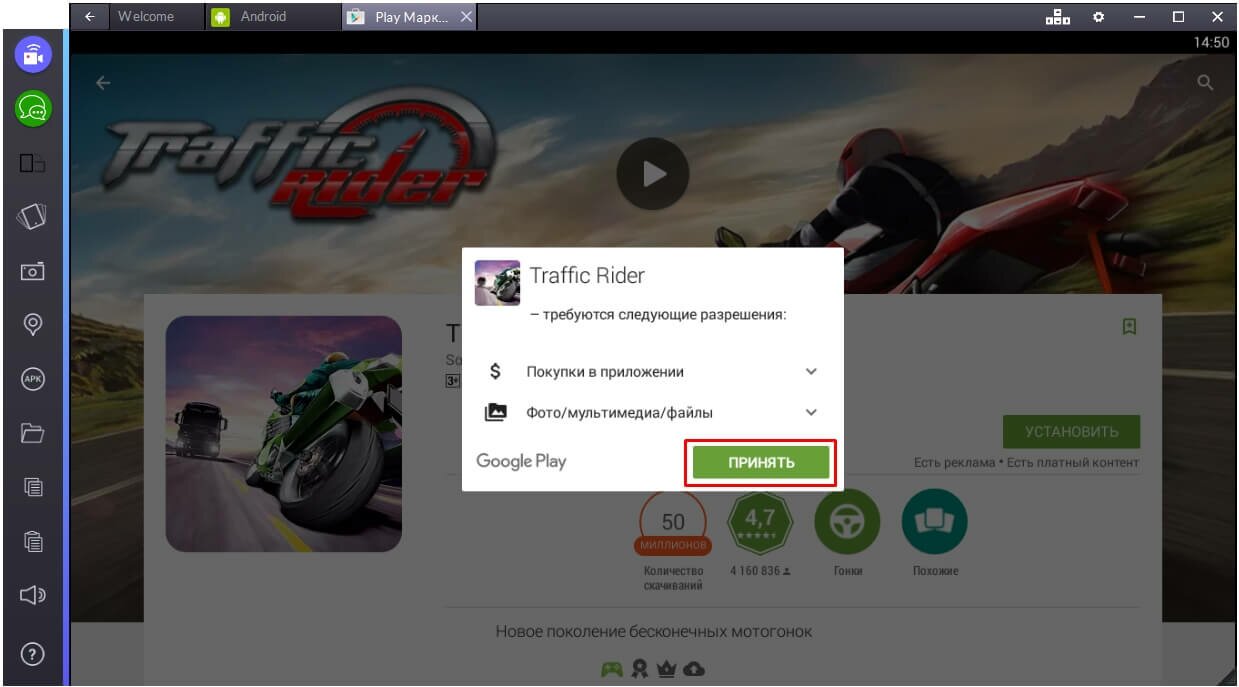
Task: Switch to the Android tab
Action: (x=262, y=17)
